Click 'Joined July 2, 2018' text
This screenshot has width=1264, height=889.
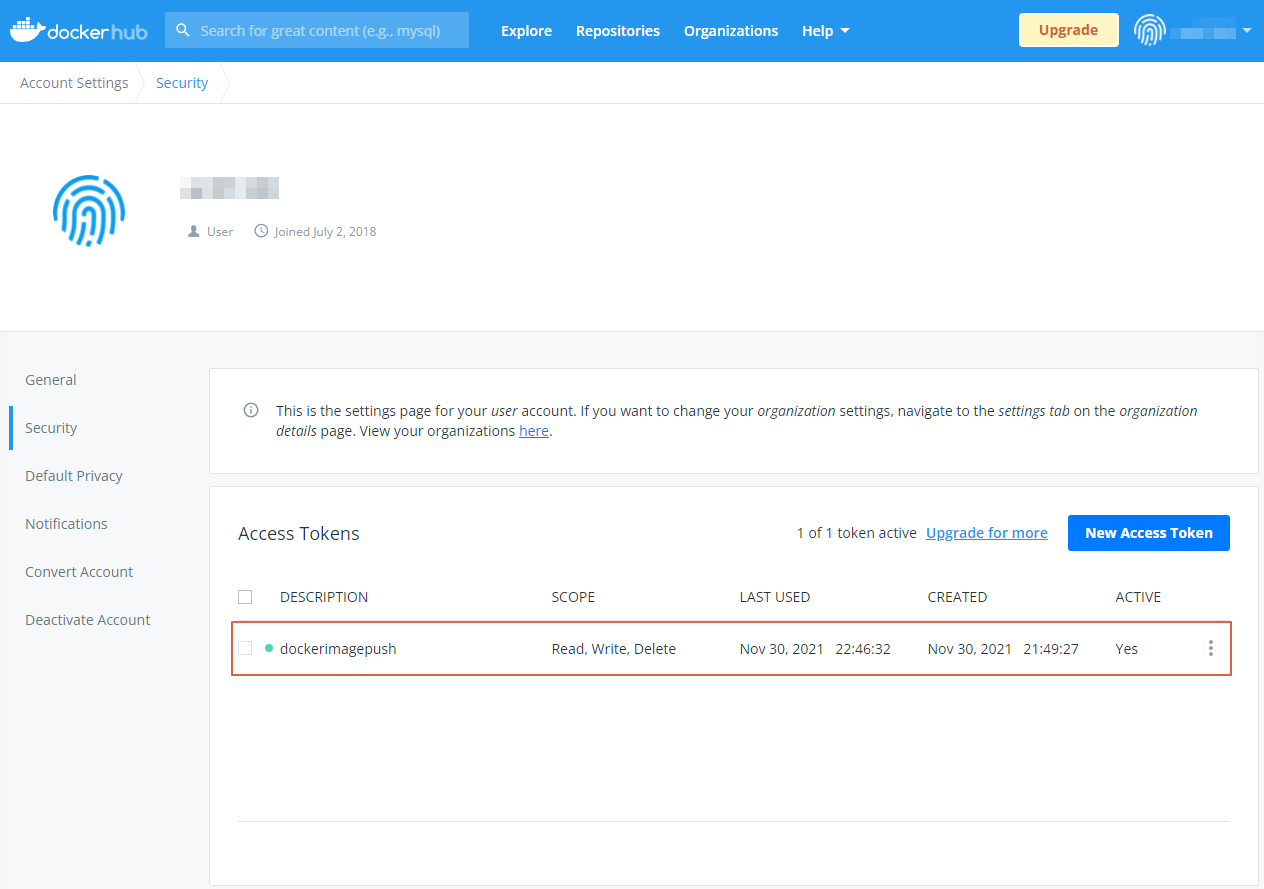pos(325,231)
